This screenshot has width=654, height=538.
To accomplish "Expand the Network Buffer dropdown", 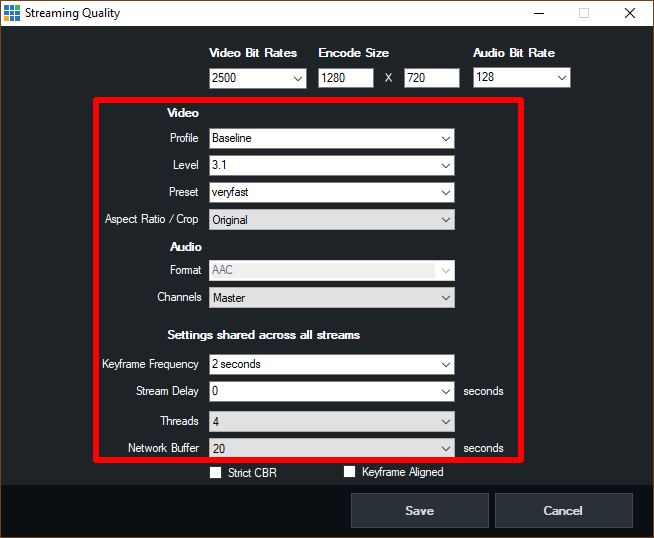I will coord(331,449).
